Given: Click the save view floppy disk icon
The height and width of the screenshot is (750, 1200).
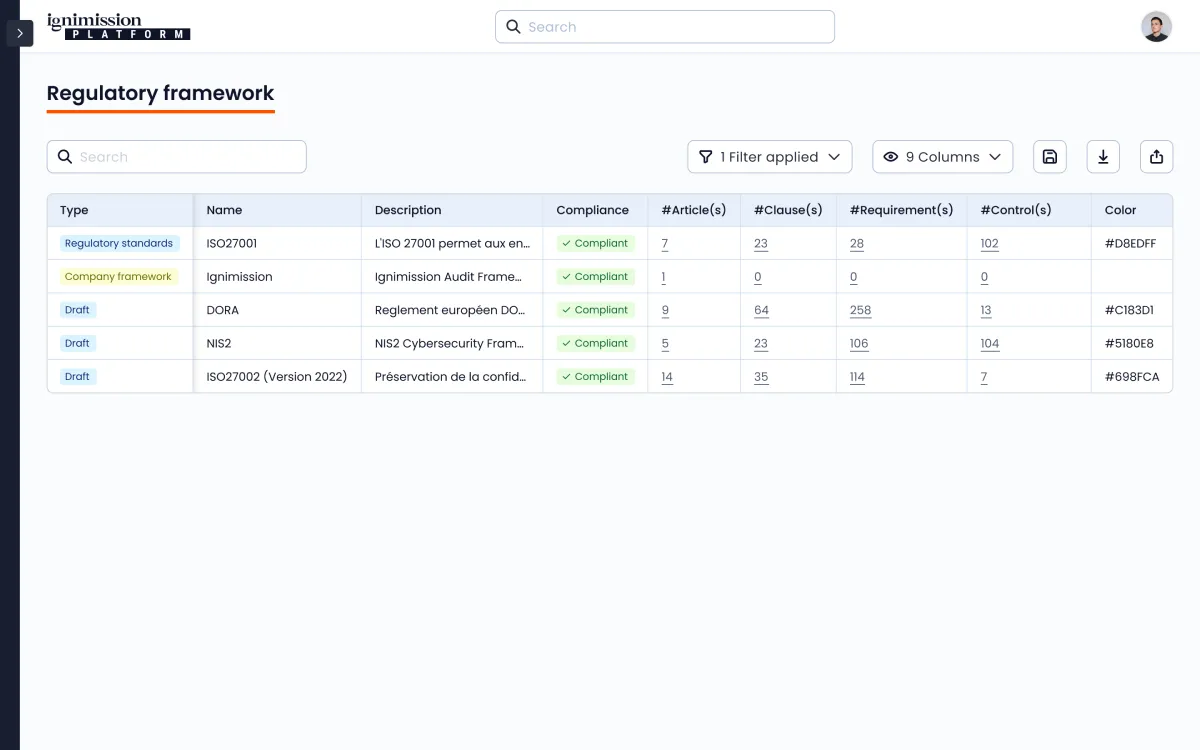Looking at the screenshot, I should tap(1049, 157).
